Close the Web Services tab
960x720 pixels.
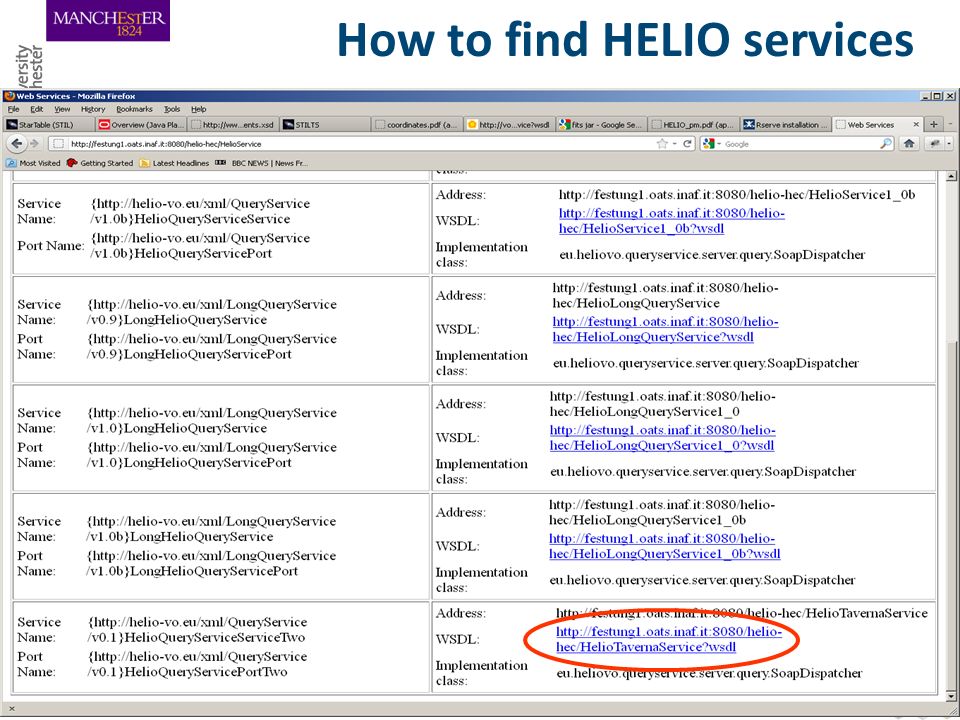pos(916,124)
